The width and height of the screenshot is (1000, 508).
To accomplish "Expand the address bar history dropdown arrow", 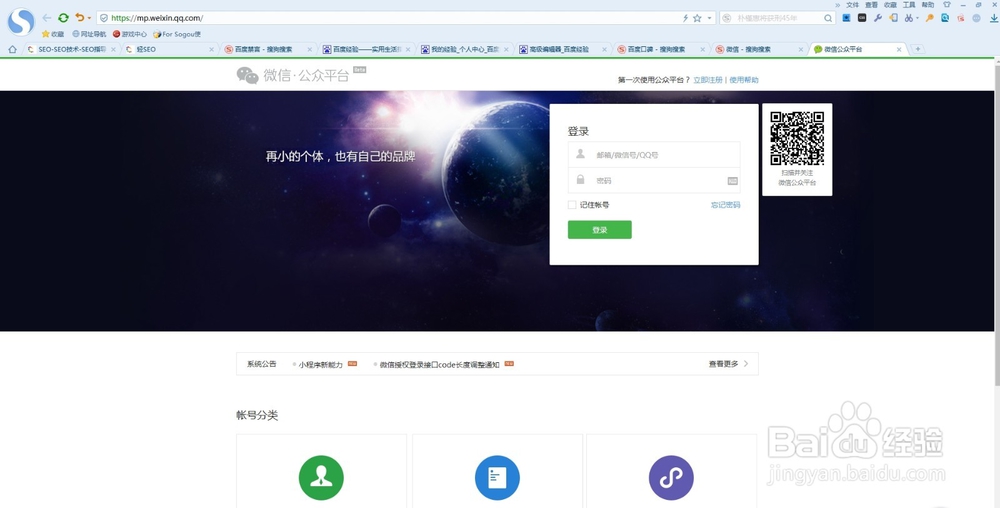I will click(709, 18).
